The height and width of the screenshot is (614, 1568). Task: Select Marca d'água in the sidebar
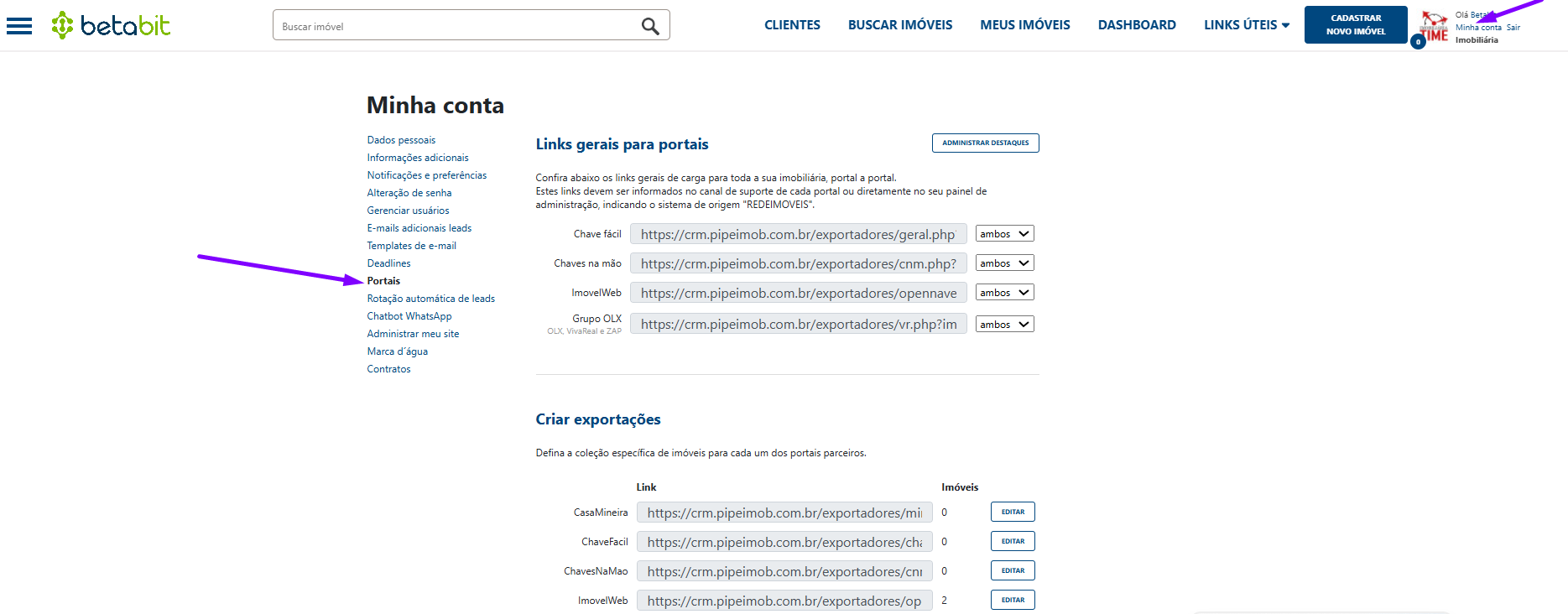coord(397,351)
